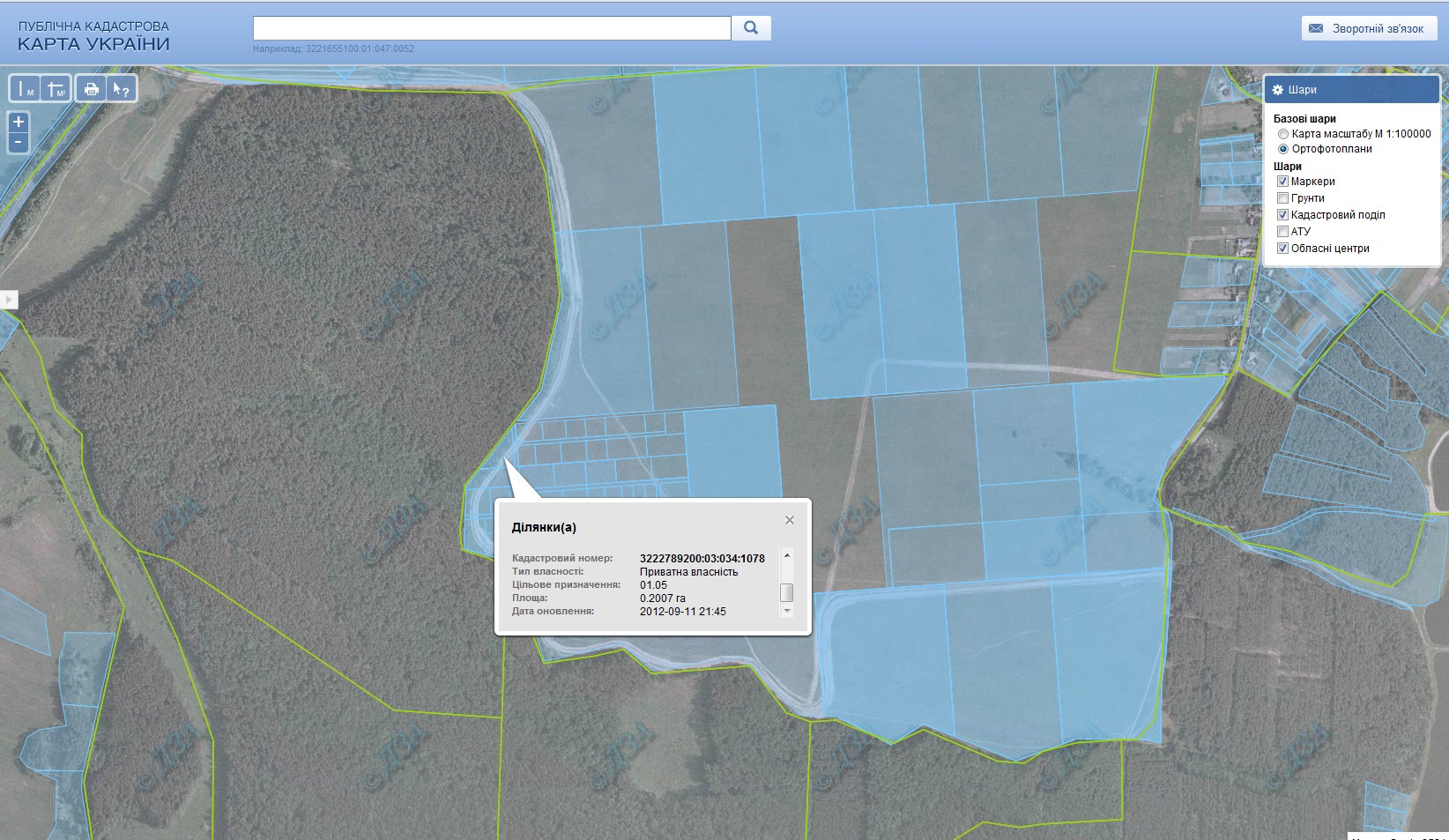The image size is (1449, 840).
Task: Click the popup scrollbar up arrow
Action: 787,555
